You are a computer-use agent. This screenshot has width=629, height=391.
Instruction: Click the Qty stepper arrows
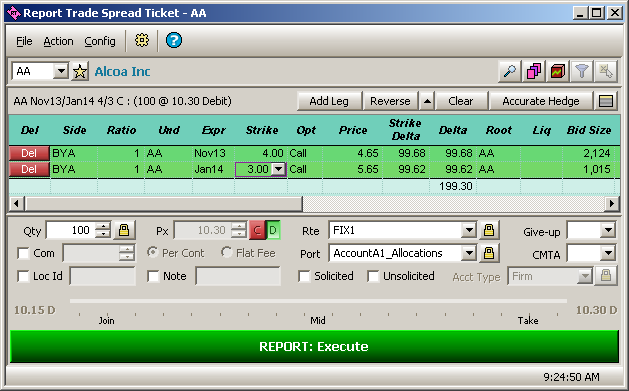tap(103, 230)
